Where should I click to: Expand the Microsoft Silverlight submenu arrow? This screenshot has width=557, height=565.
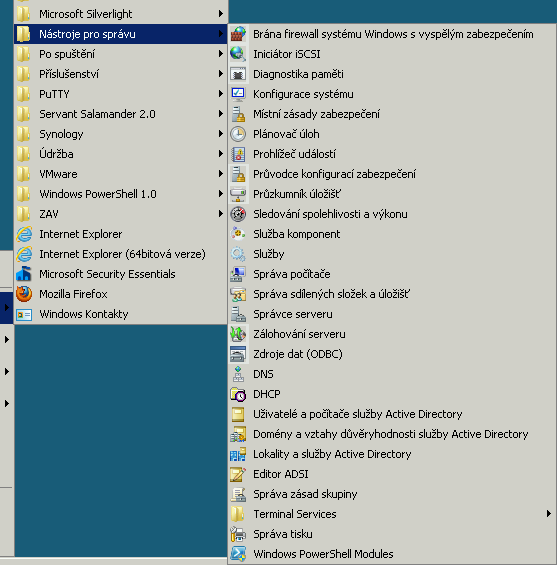point(221,14)
